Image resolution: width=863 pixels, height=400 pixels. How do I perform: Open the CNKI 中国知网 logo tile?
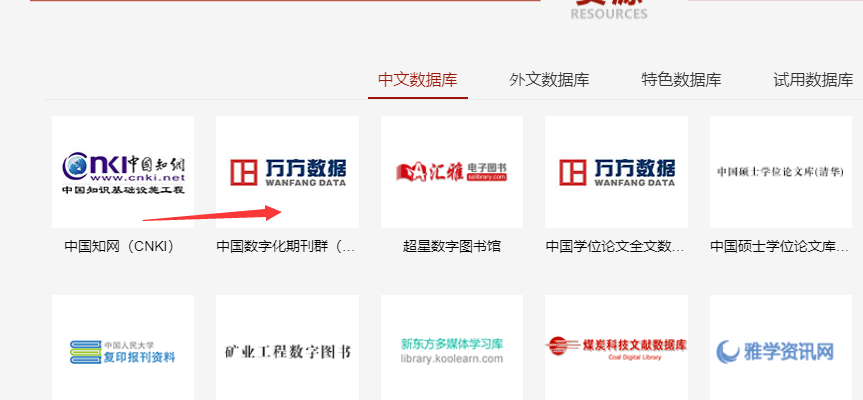pyautogui.click(x=123, y=172)
